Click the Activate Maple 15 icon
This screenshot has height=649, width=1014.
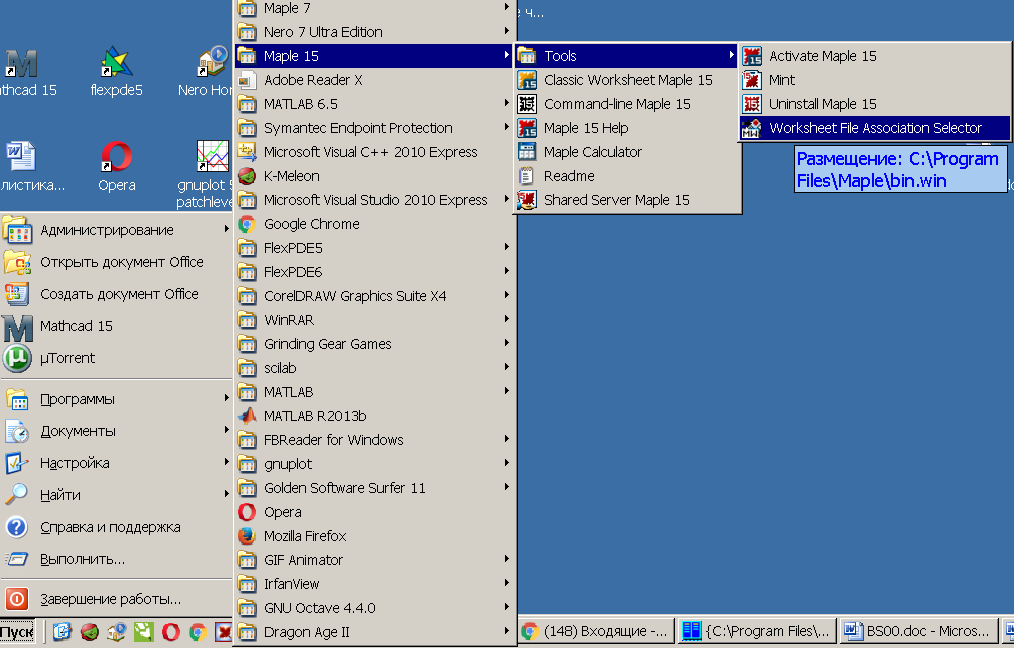pyautogui.click(x=752, y=56)
